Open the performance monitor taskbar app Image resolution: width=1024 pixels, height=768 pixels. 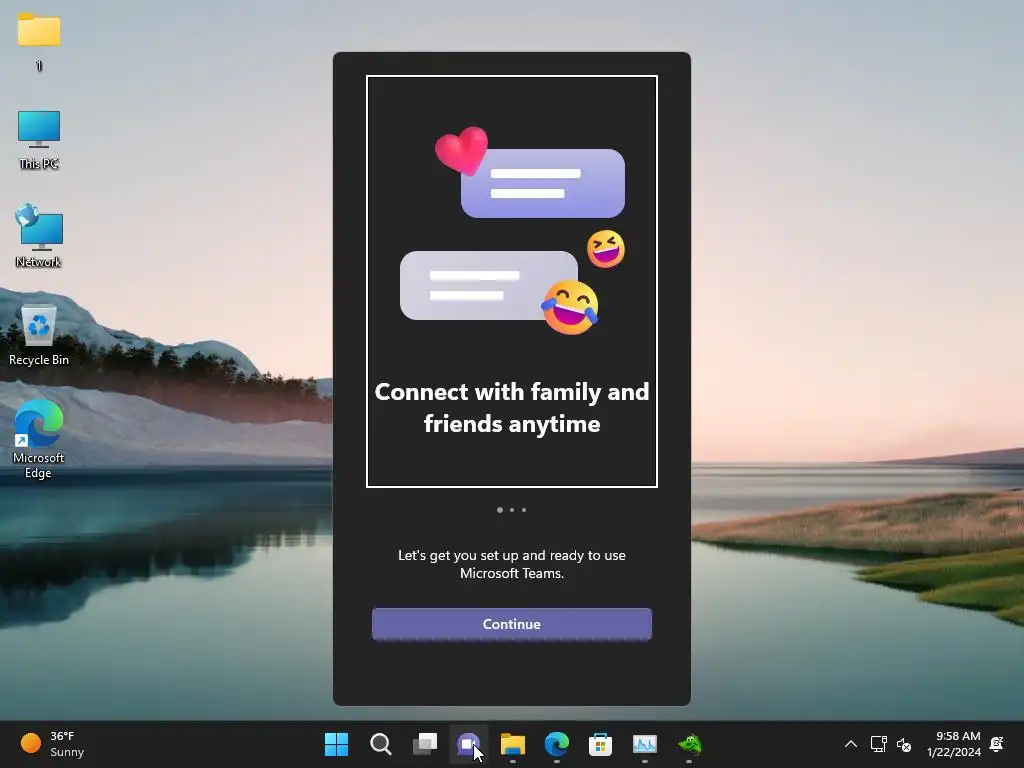(645, 744)
